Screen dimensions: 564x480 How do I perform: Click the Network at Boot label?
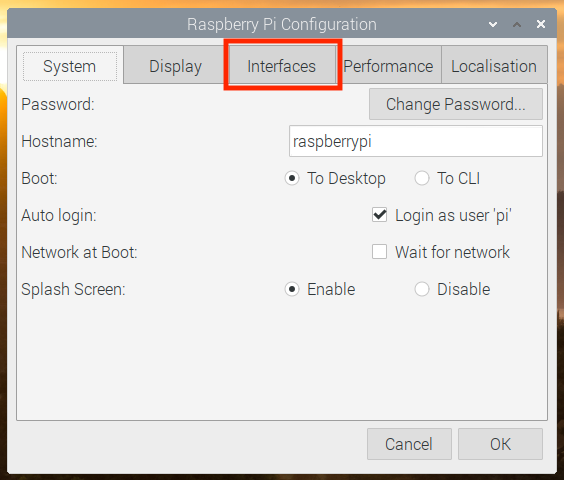79,252
